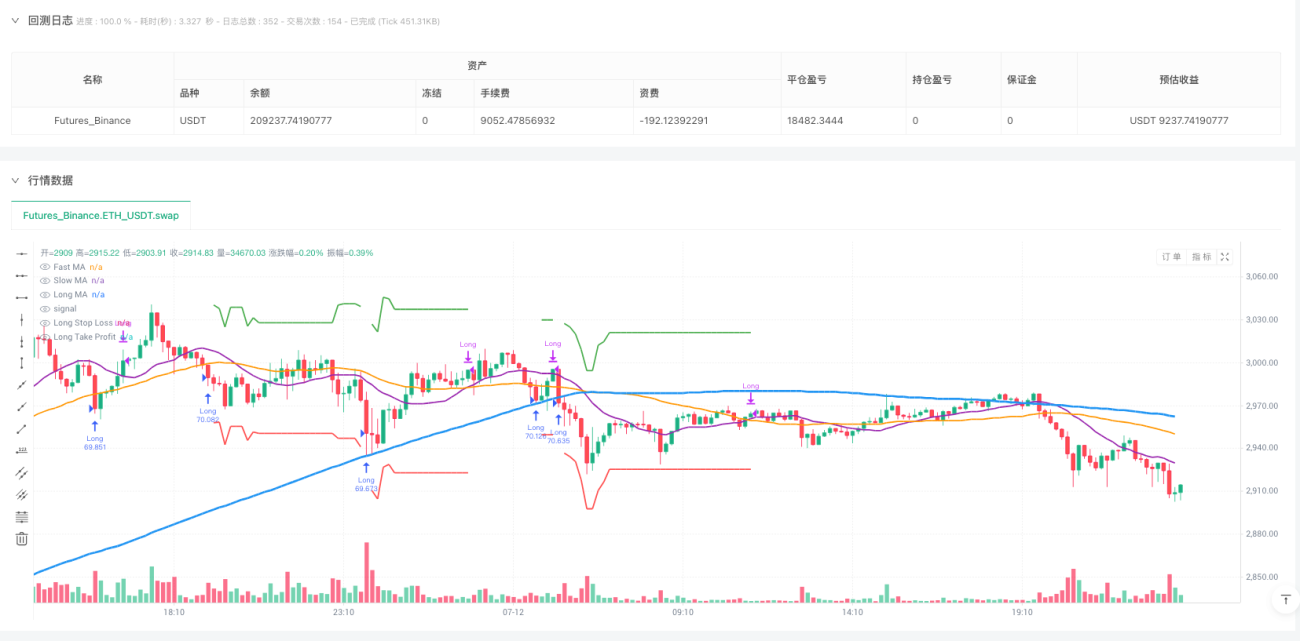1300x641 pixels.
Task: Select the Futures_Binance.ETH_USDT.swap tab
Action: (x=100, y=215)
